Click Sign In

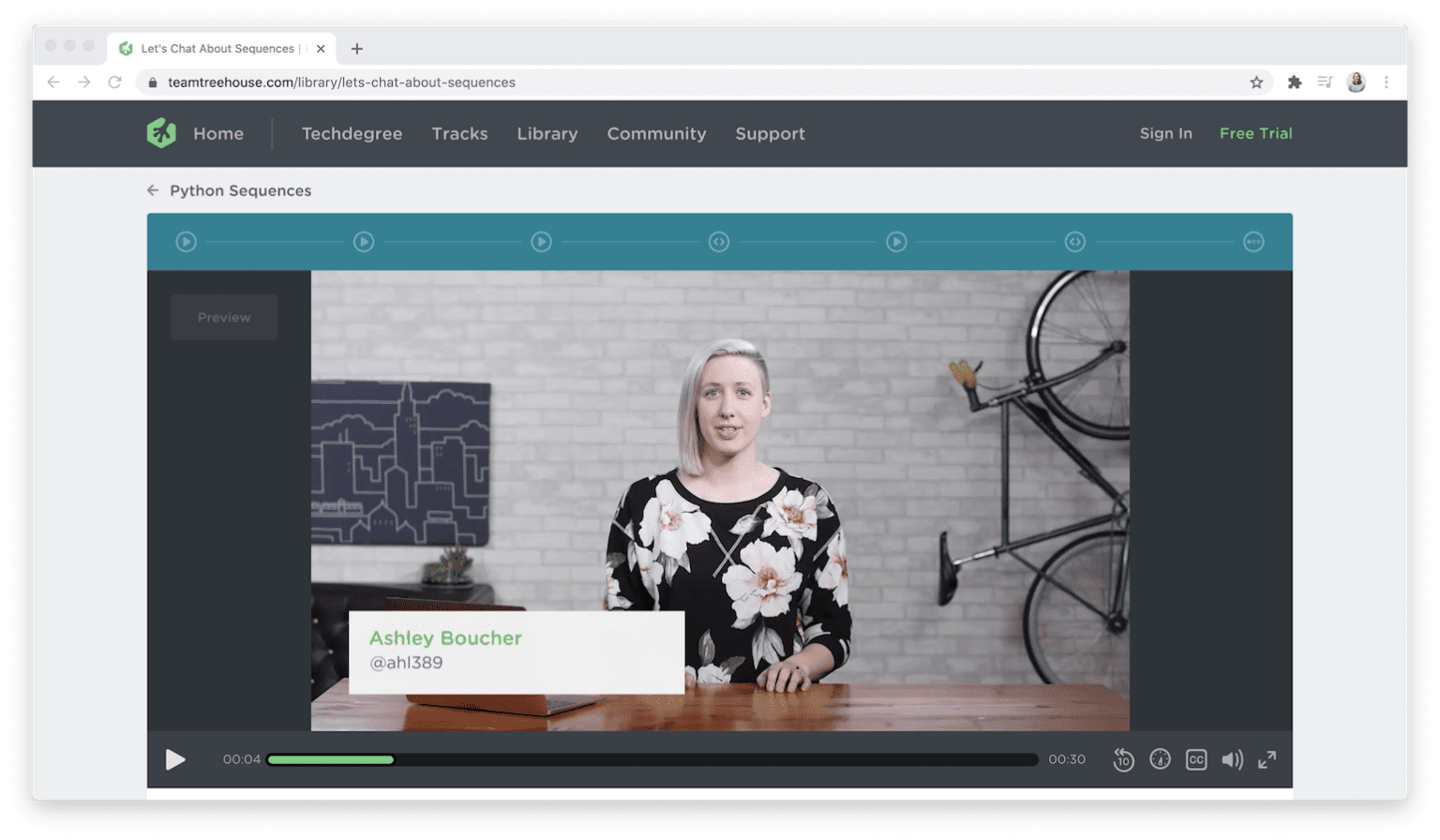(x=1165, y=133)
